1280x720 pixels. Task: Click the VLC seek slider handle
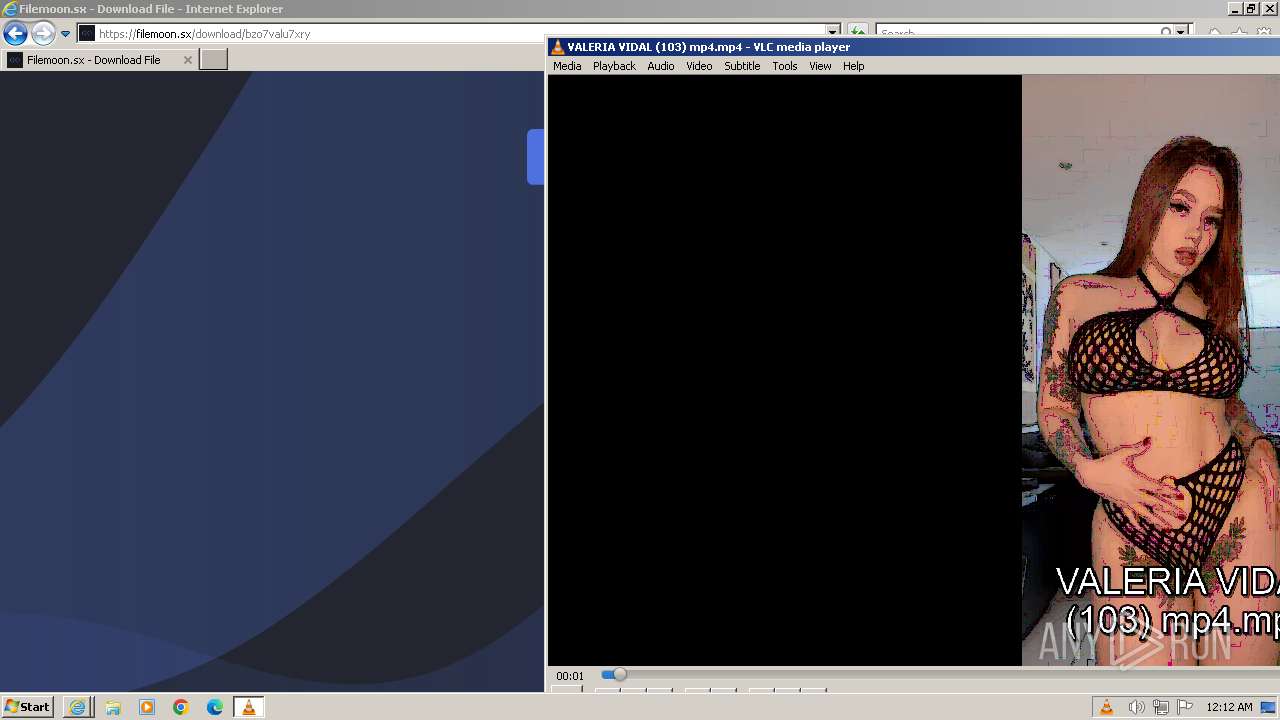pos(619,675)
